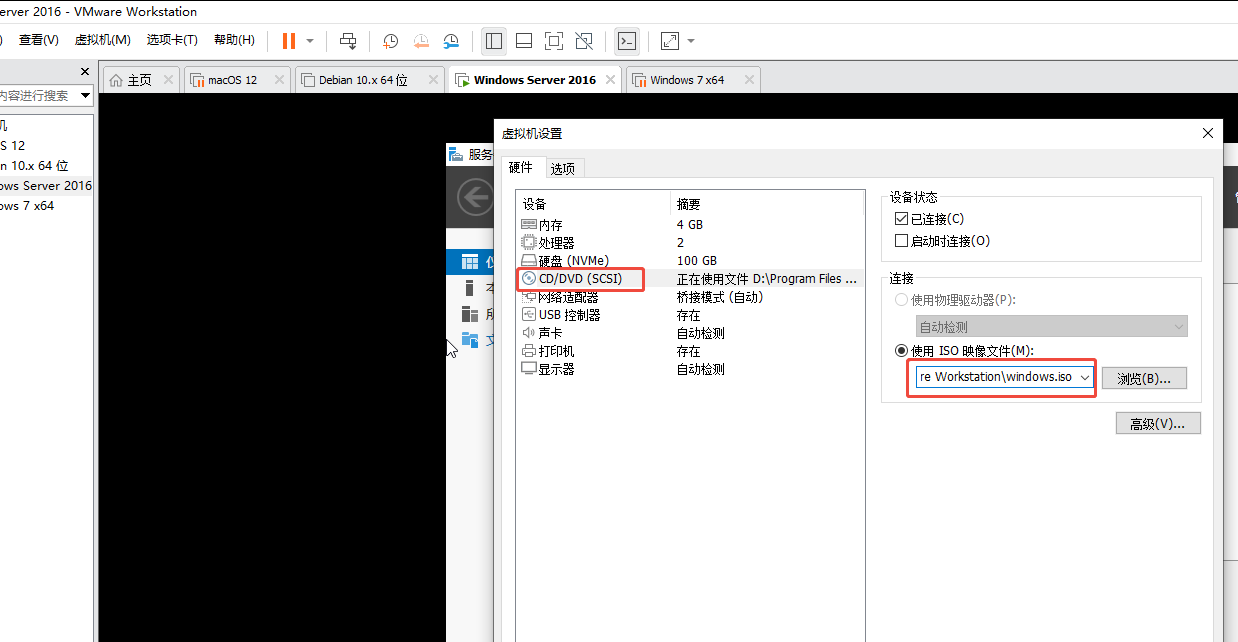
Task: Select the 硬盘 (NVMe) device row
Action: (690, 260)
